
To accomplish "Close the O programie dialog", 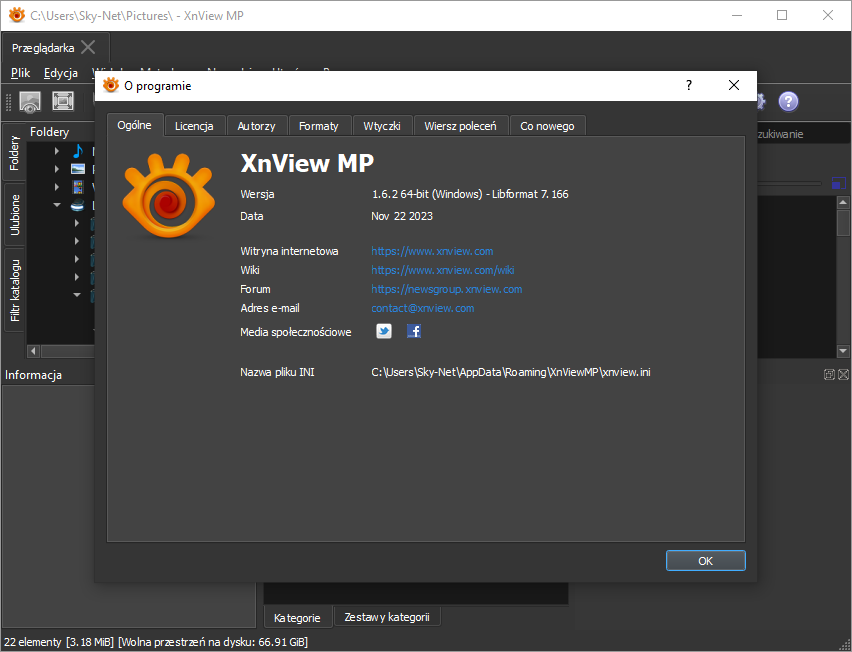I will point(734,85).
